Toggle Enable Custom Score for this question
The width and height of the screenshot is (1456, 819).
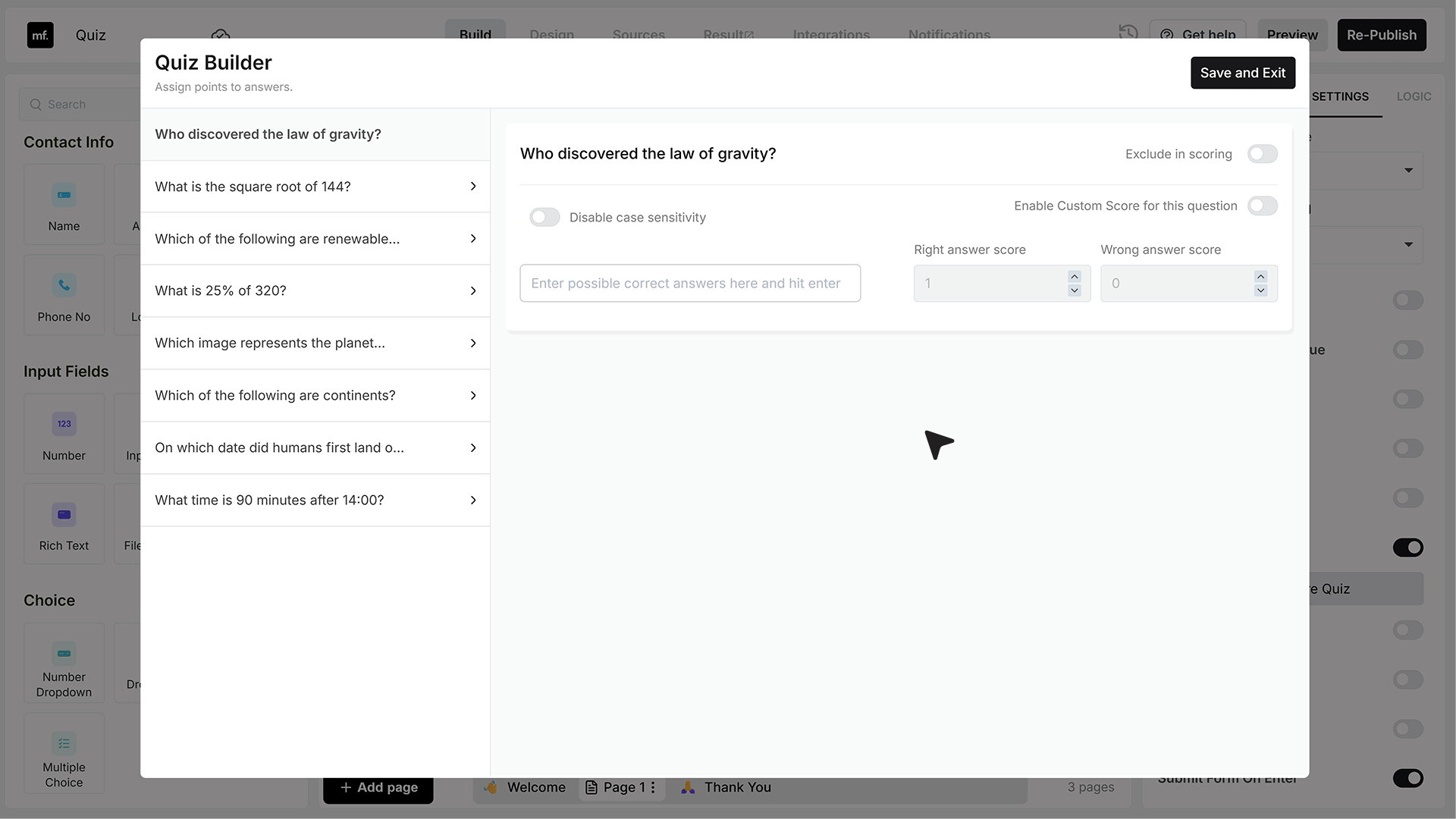1263,206
